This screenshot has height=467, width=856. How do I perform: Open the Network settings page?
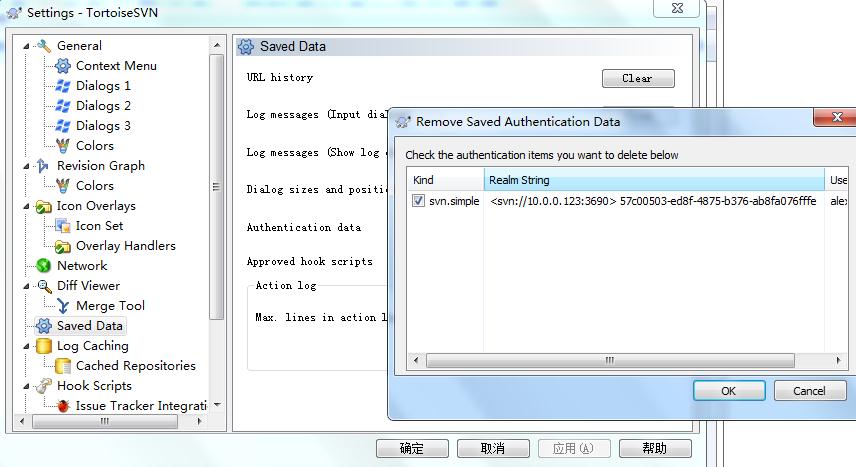pyautogui.click(x=82, y=266)
